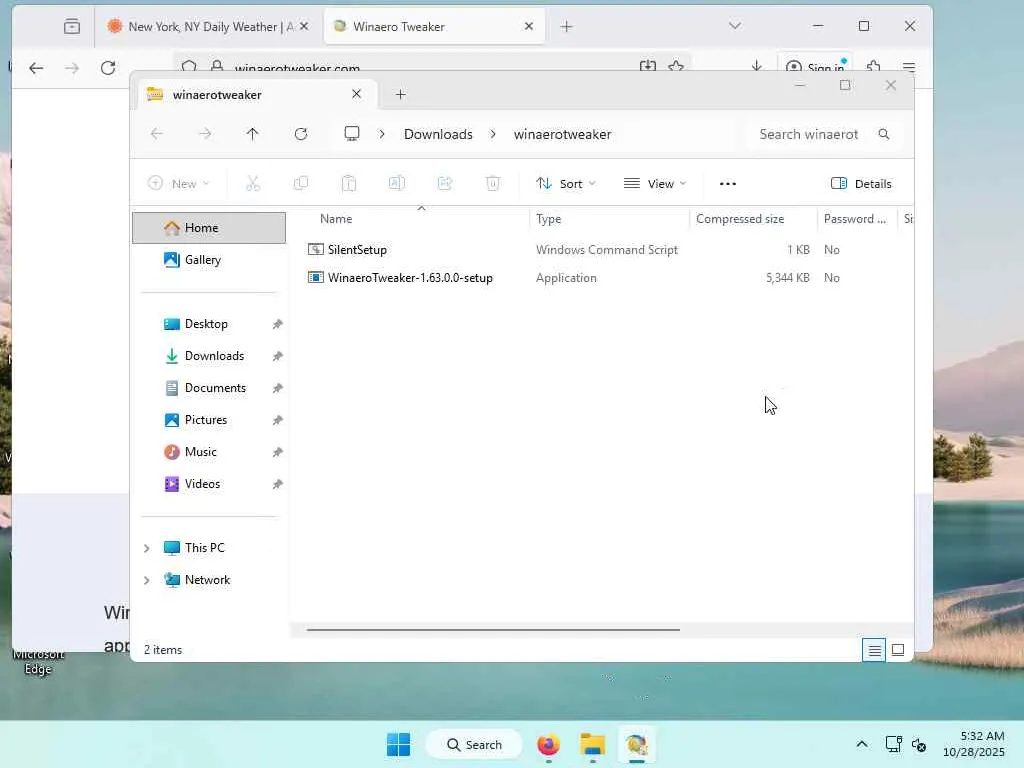Open Home in the navigation pane

click(x=209, y=228)
